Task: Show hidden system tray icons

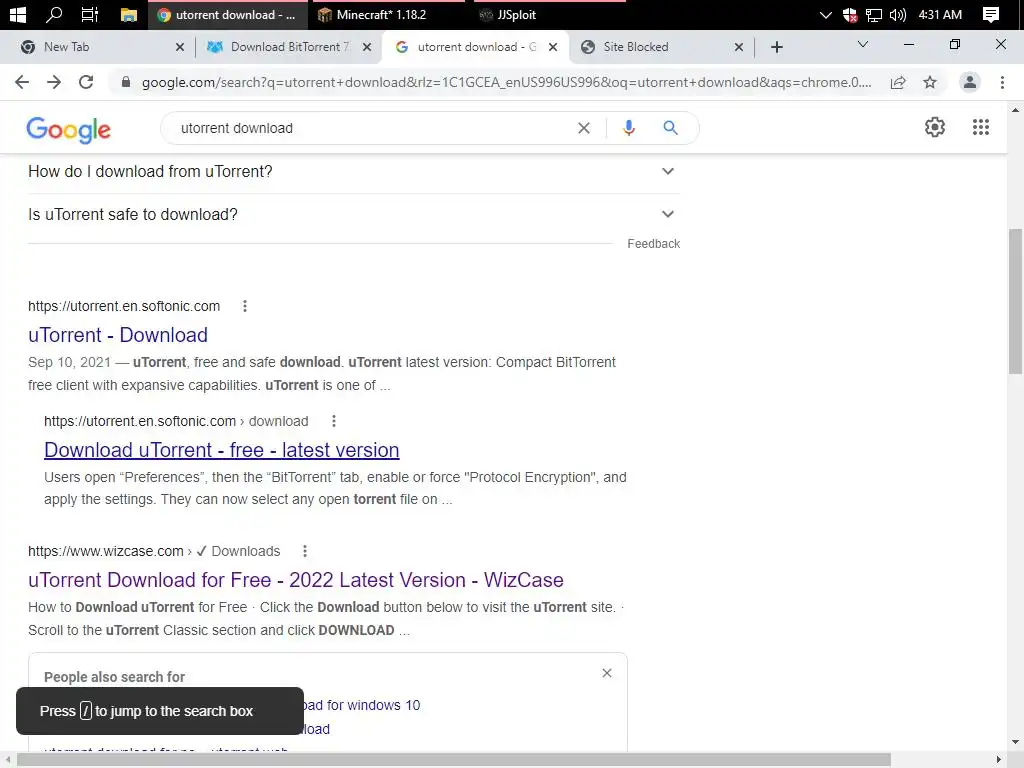Action: 826,15
